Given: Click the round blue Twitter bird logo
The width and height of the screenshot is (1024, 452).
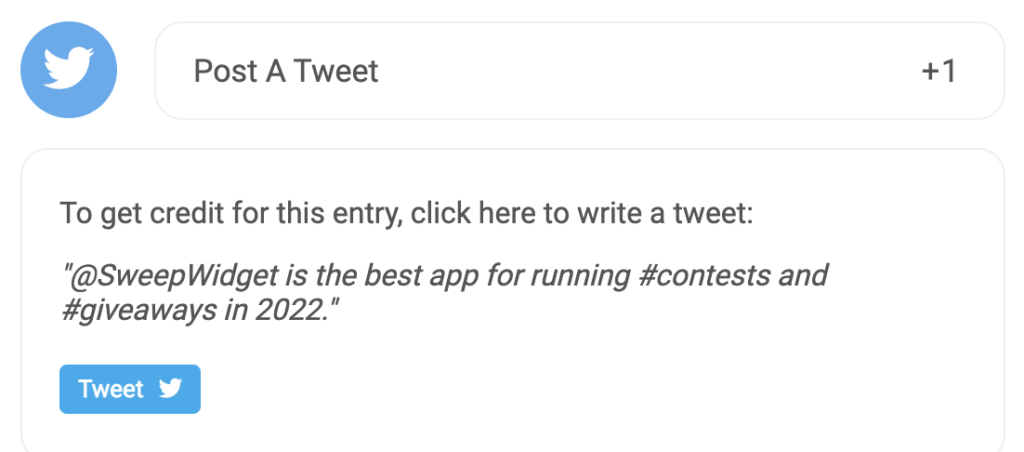Looking at the screenshot, I should pos(69,70).
